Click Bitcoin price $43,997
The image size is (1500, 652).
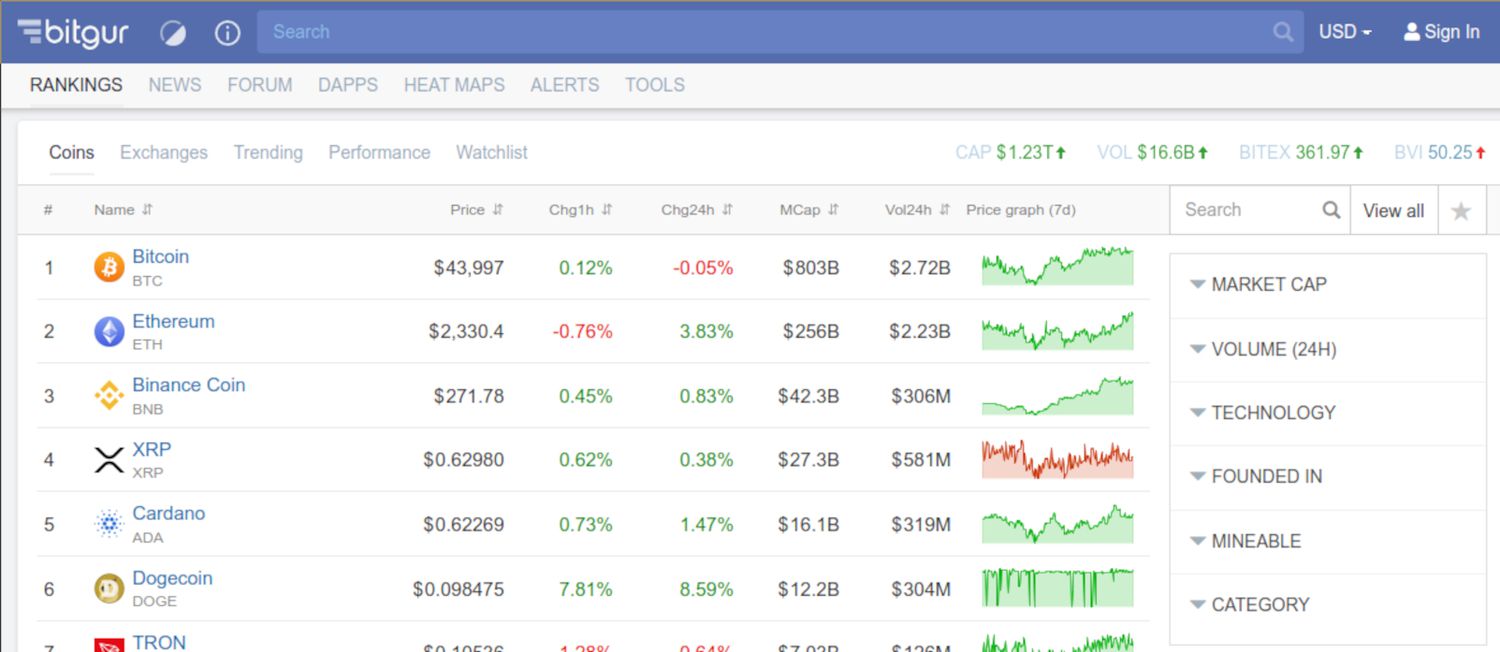(x=469, y=268)
